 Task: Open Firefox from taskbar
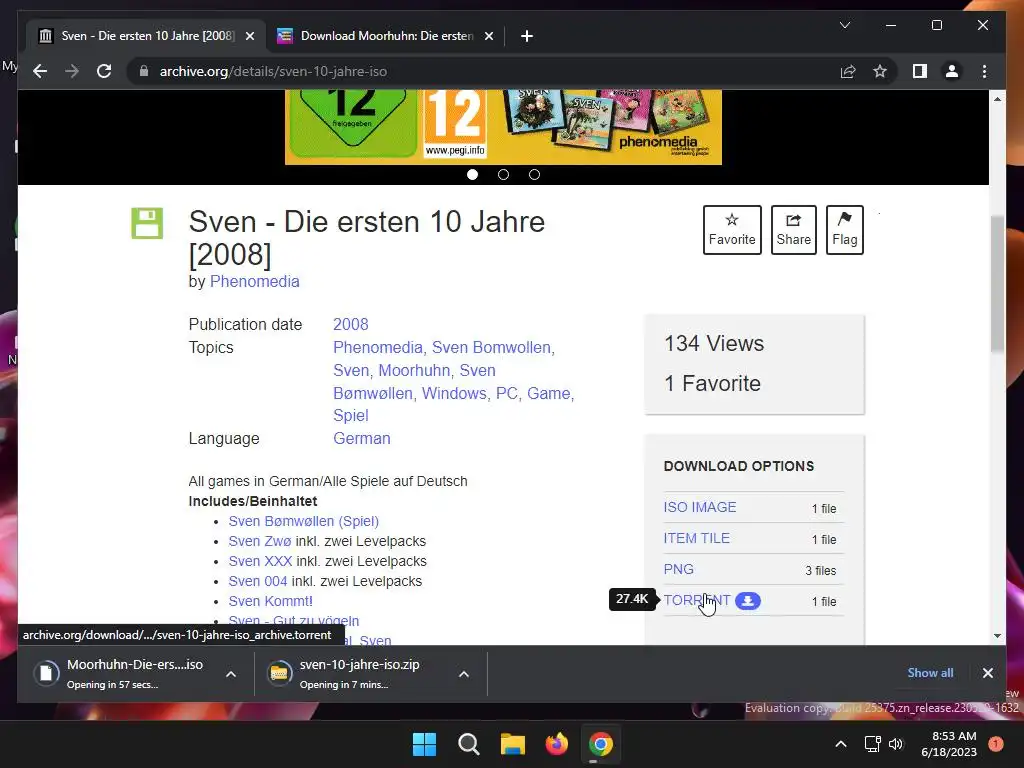click(x=556, y=744)
